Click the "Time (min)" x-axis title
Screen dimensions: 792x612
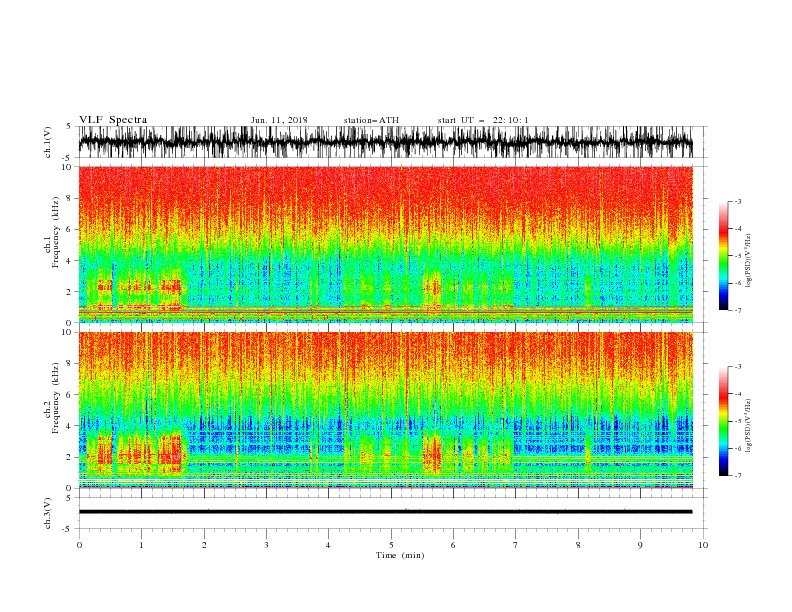pos(400,555)
